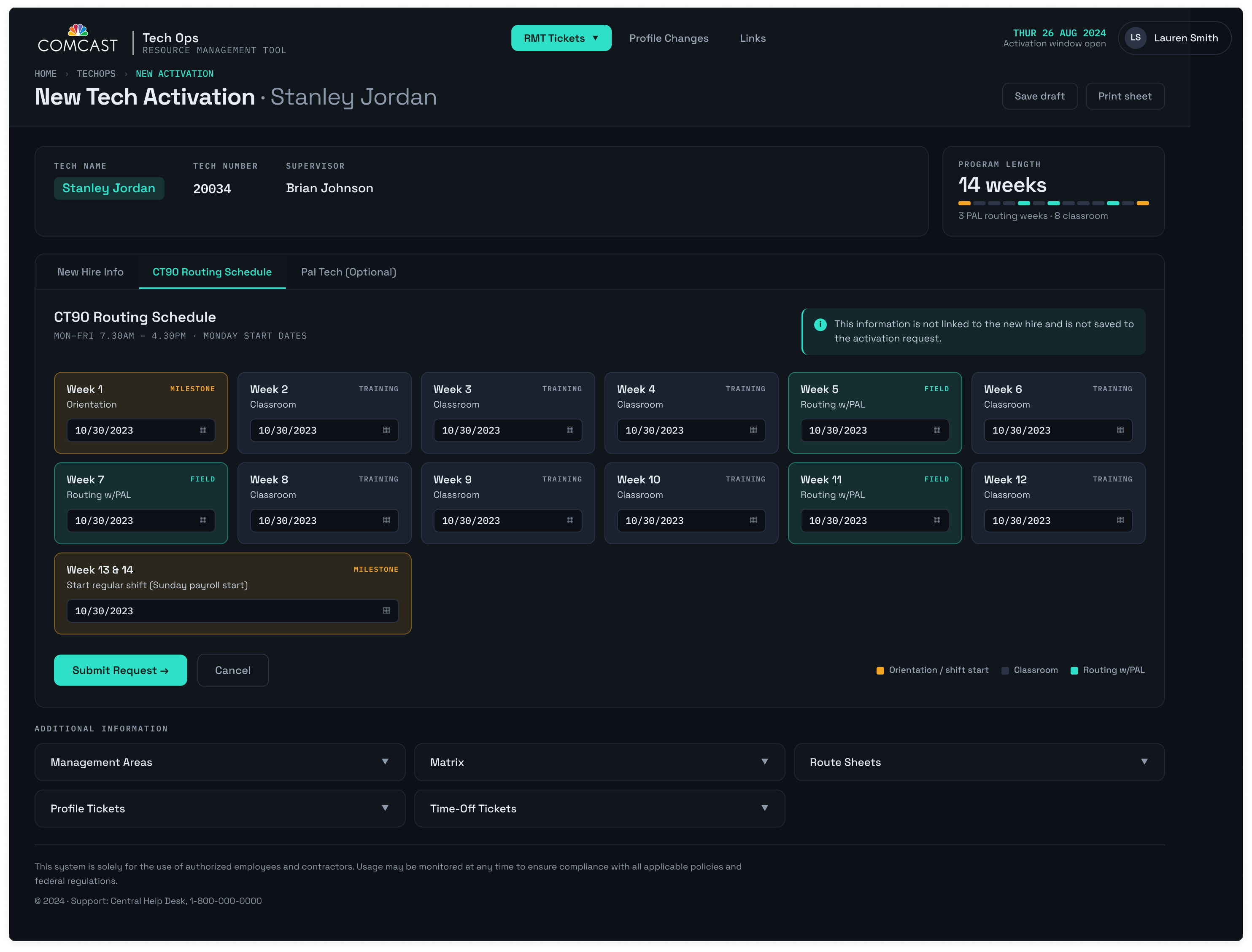Select CT90 Routing Schedule tab
1252x952 pixels.
click(212, 272)
